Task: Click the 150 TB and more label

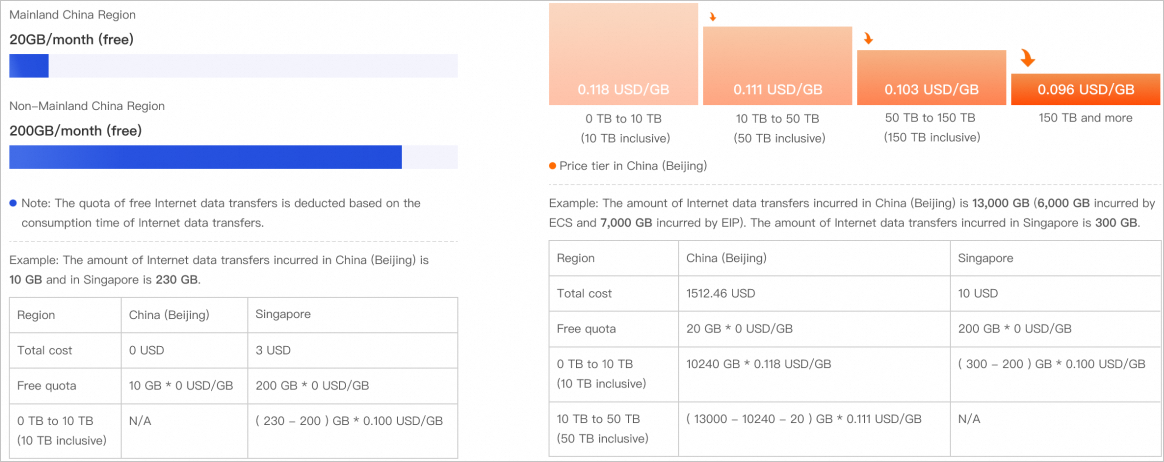Action: pyautogui.click(x=1085, y=118)
